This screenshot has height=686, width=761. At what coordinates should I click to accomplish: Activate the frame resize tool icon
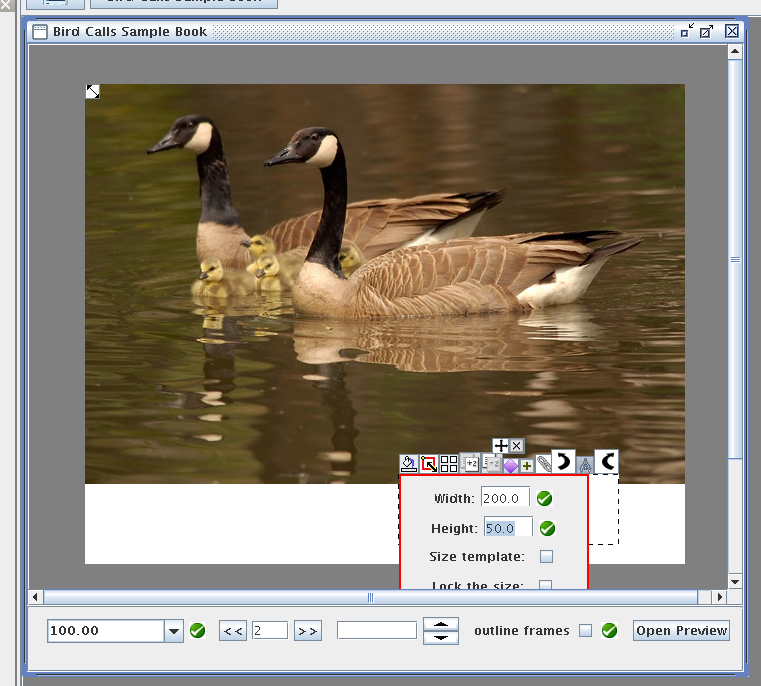coord(429,464)
